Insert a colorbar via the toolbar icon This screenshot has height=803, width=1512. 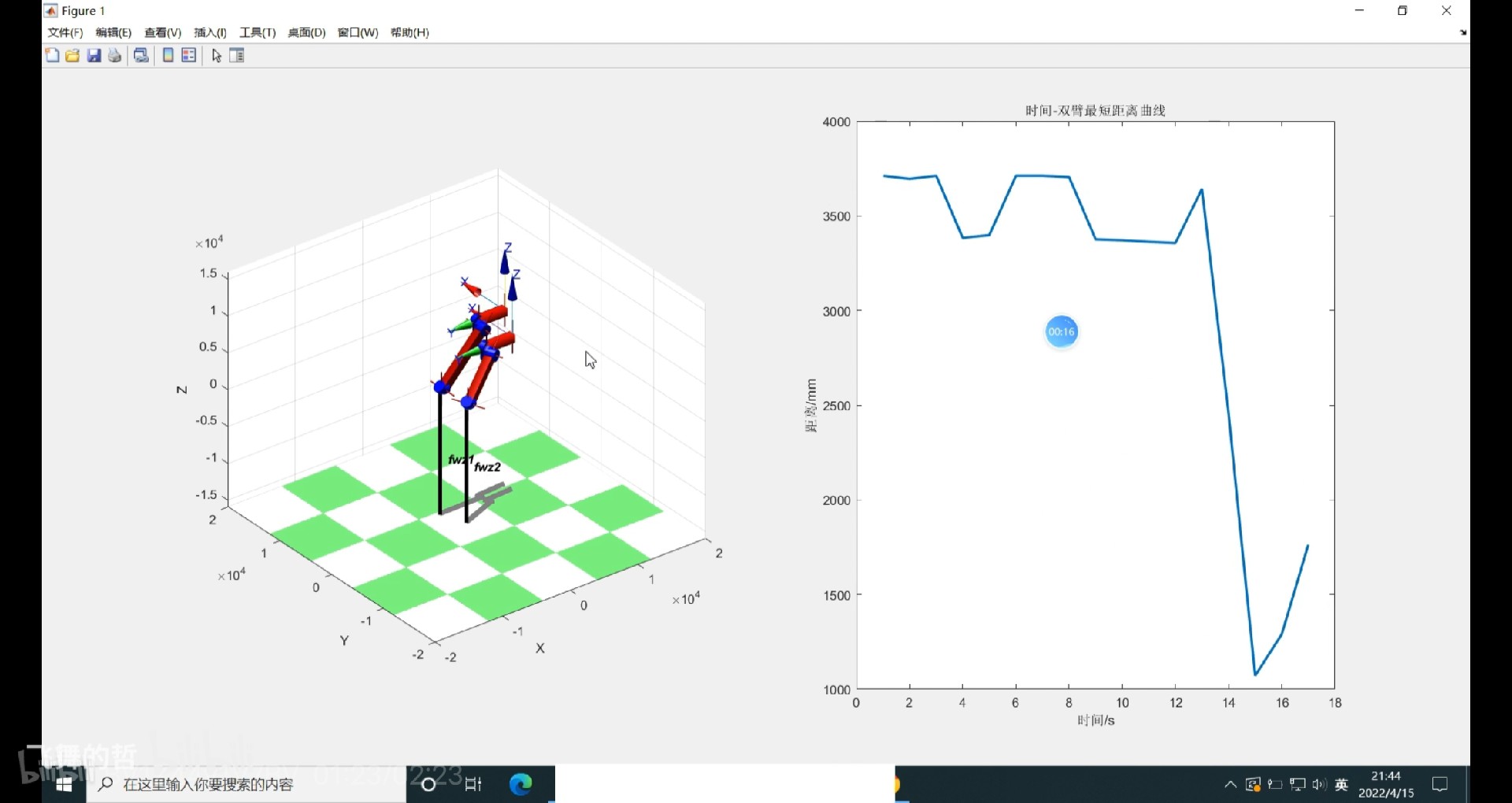tap(168, 55)
